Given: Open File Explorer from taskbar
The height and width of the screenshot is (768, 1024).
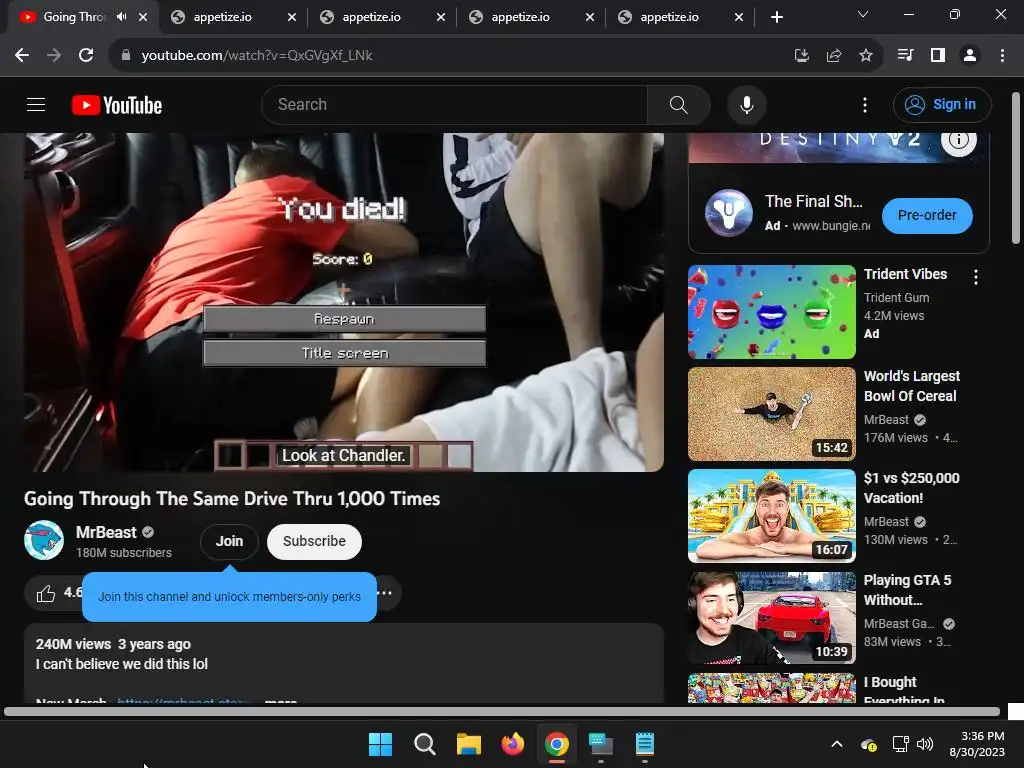Looking at the screenshot, I should (x=468, y=744).
